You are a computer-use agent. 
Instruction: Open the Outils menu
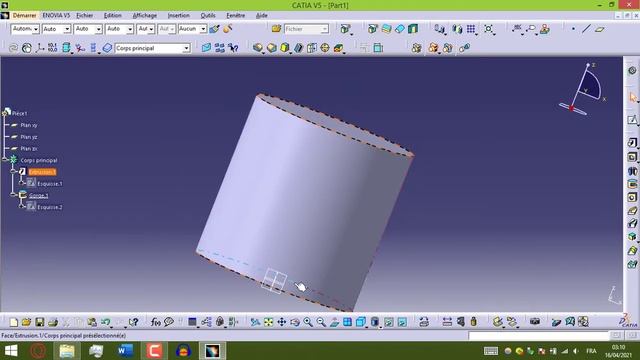click(x=208, y=16)
